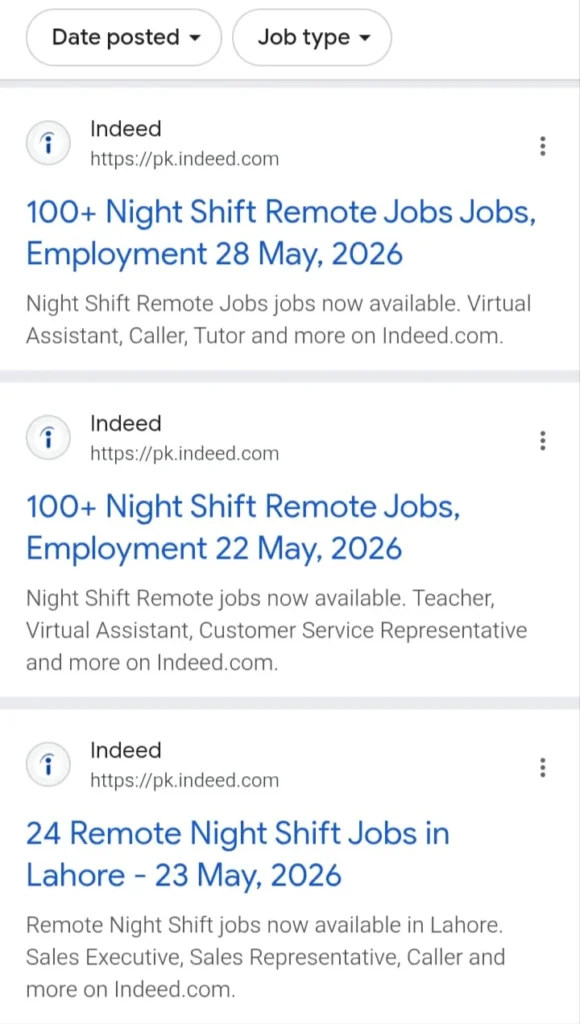Click snippet mentioning Sales Executive, Sales Representative
This screenshot has width=580, height=1024.
point(265,957)
